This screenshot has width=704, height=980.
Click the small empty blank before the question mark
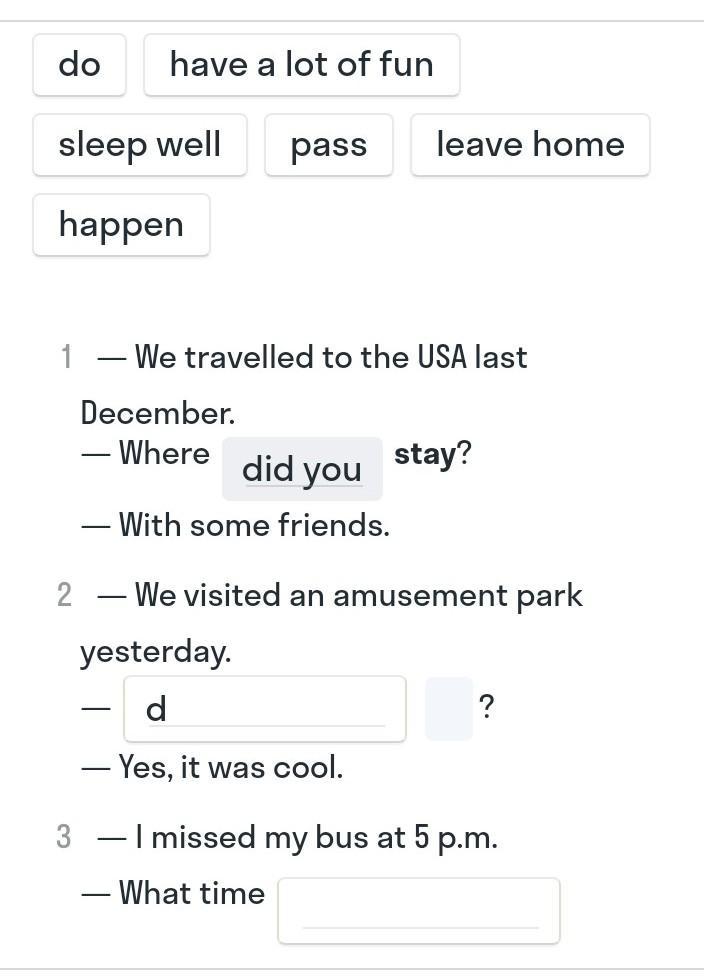[x=448, y=709]
